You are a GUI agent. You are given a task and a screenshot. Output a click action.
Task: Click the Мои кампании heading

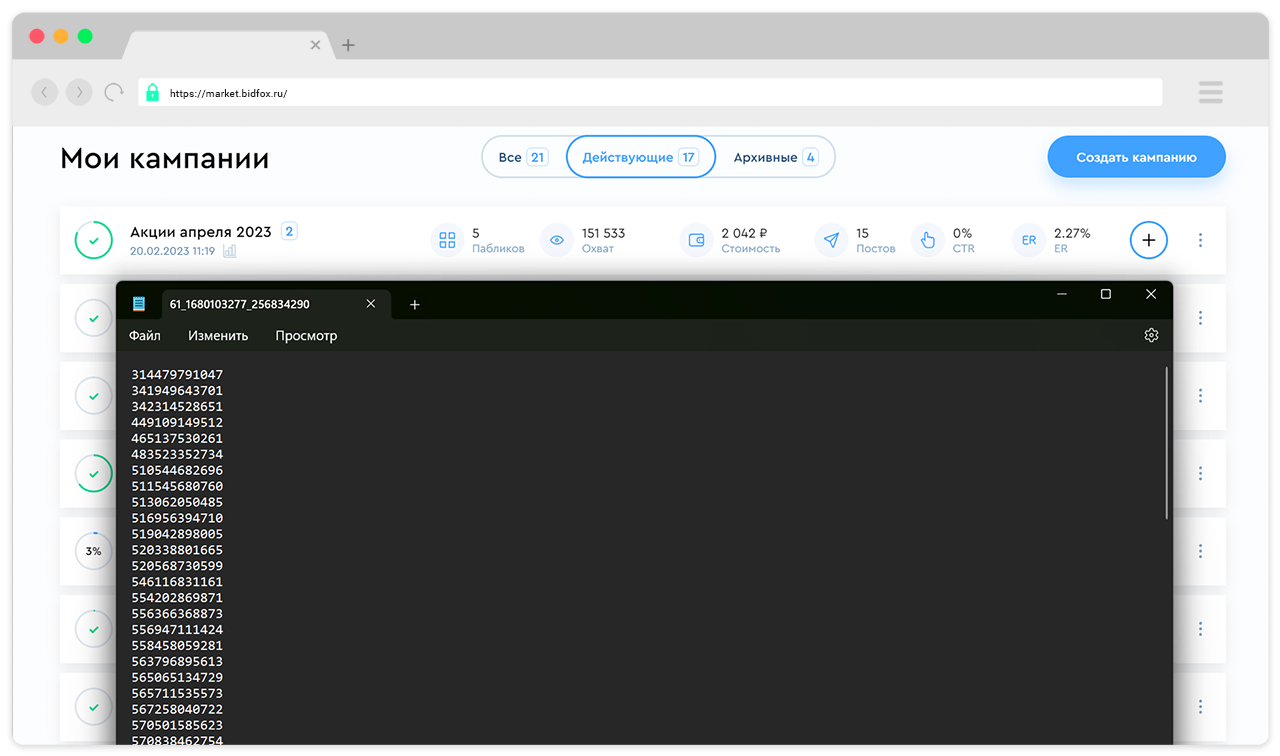pyautogui.click(x=165, y=158)
